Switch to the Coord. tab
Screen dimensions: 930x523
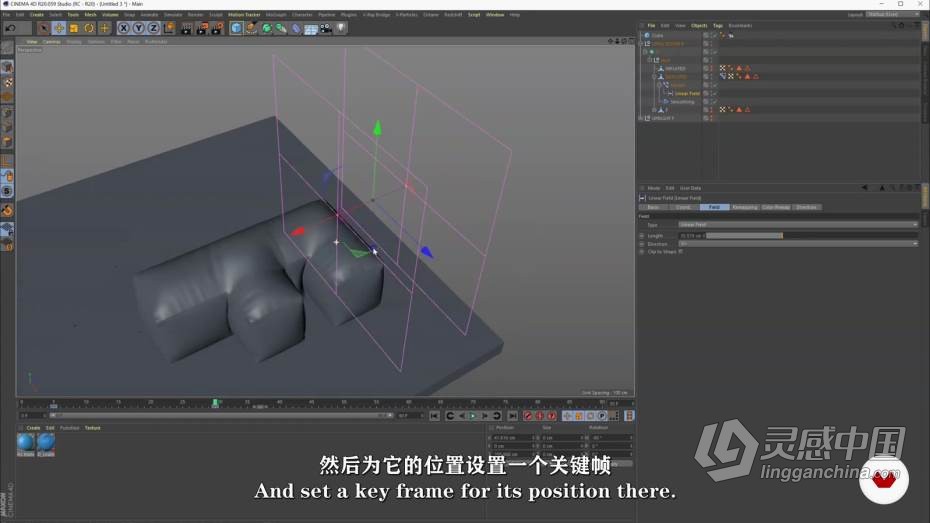(x=683, y=207)
